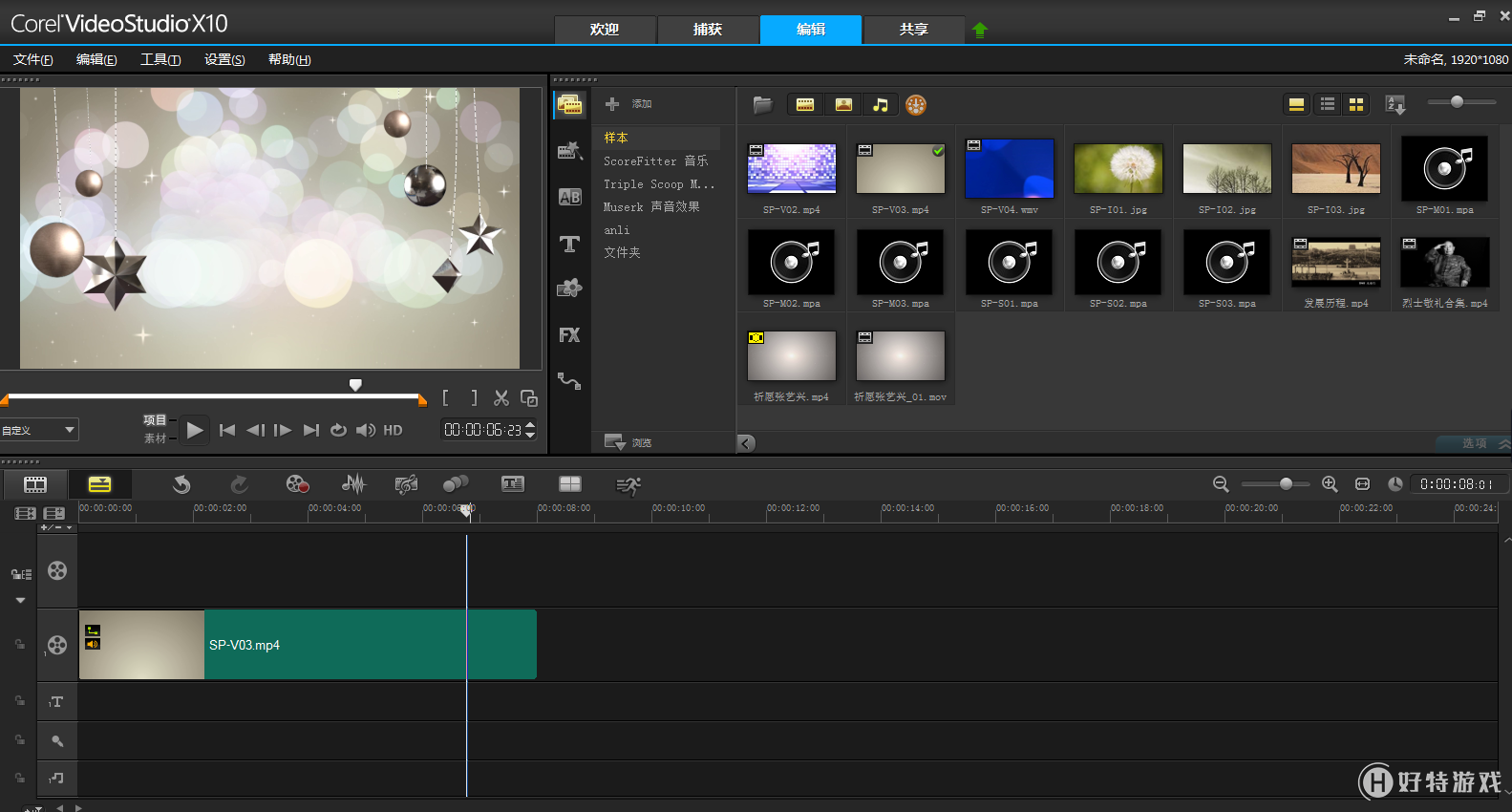Open the Media library panel icon

tap(570, 105)
